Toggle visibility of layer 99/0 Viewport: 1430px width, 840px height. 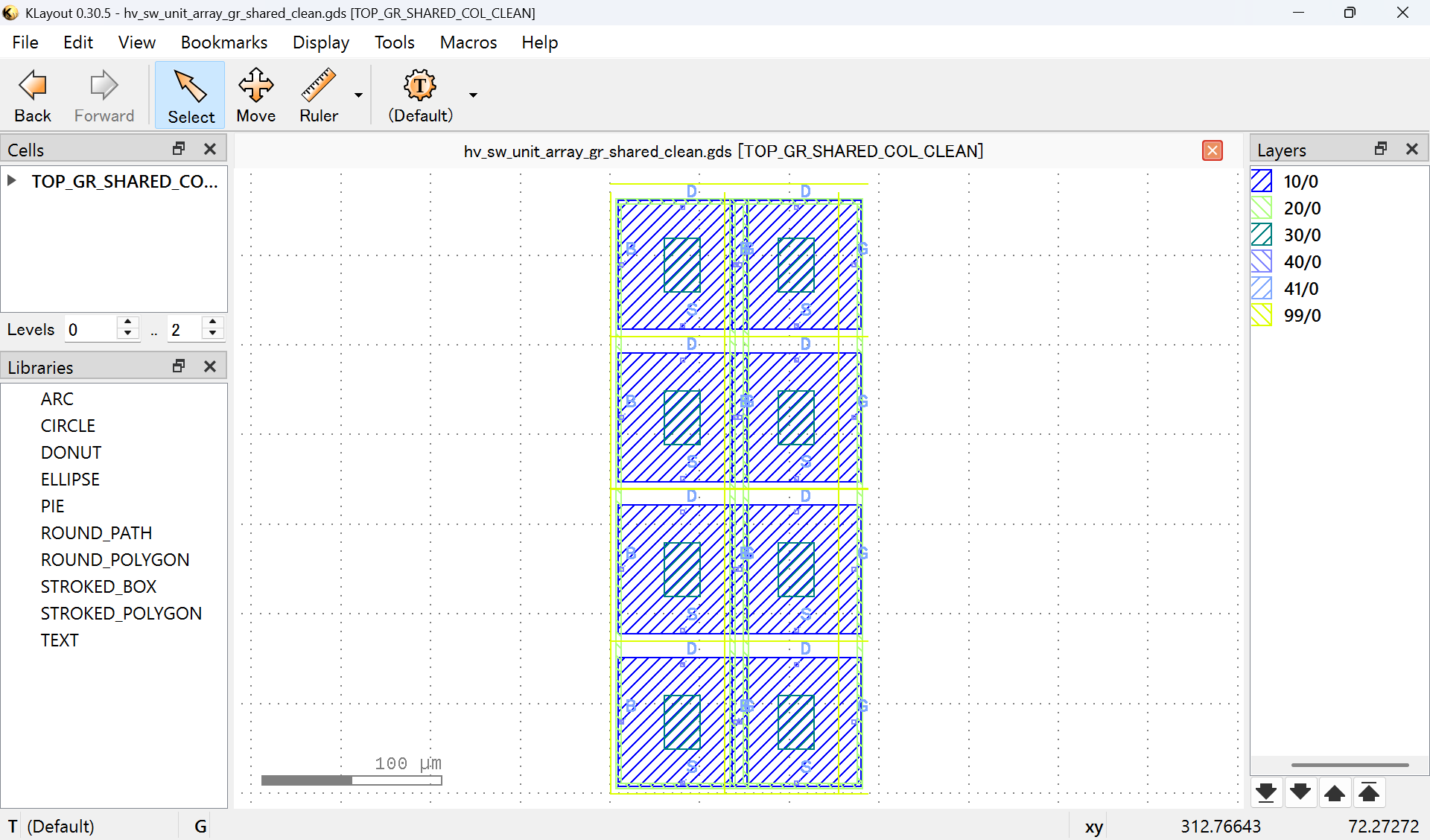coord(1262,315)
